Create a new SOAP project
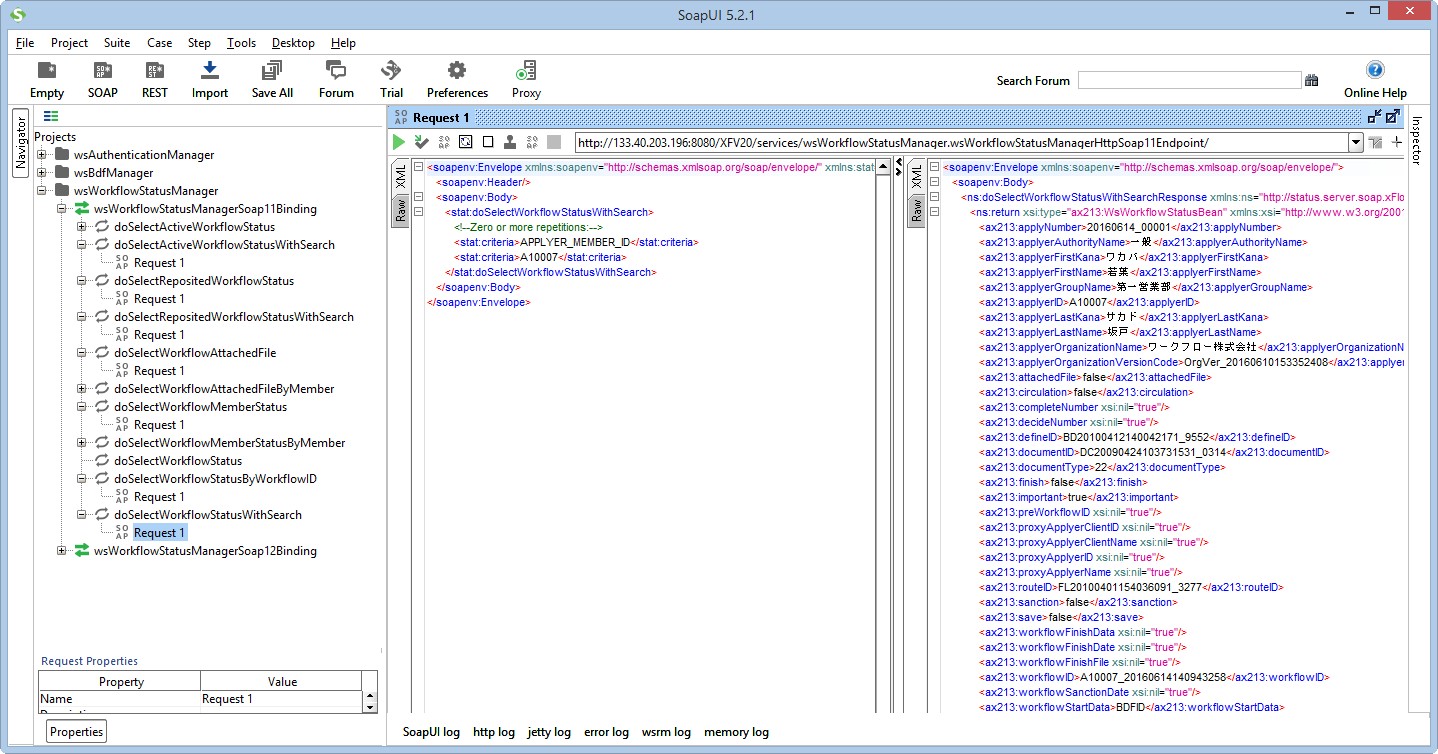This screenshot has width=1438, height=754. pyautogui.click(x=101, y=79)
